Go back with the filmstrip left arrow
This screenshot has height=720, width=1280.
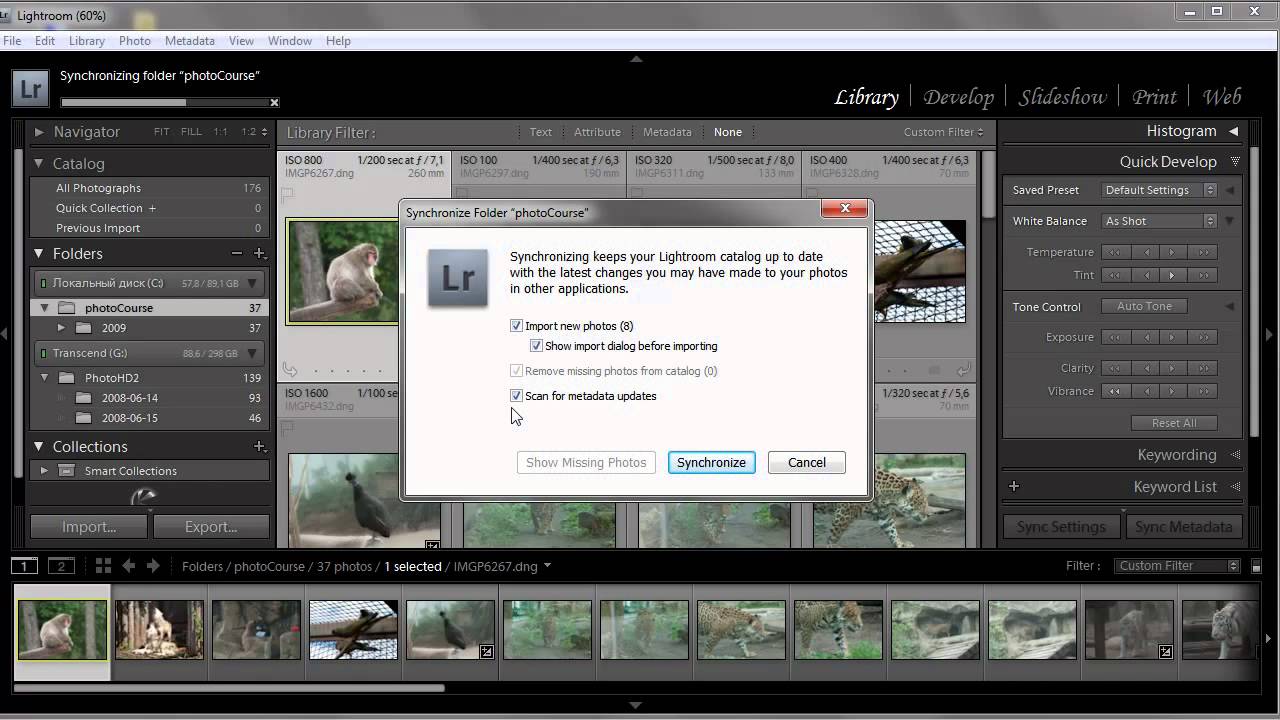pos(128,566)
